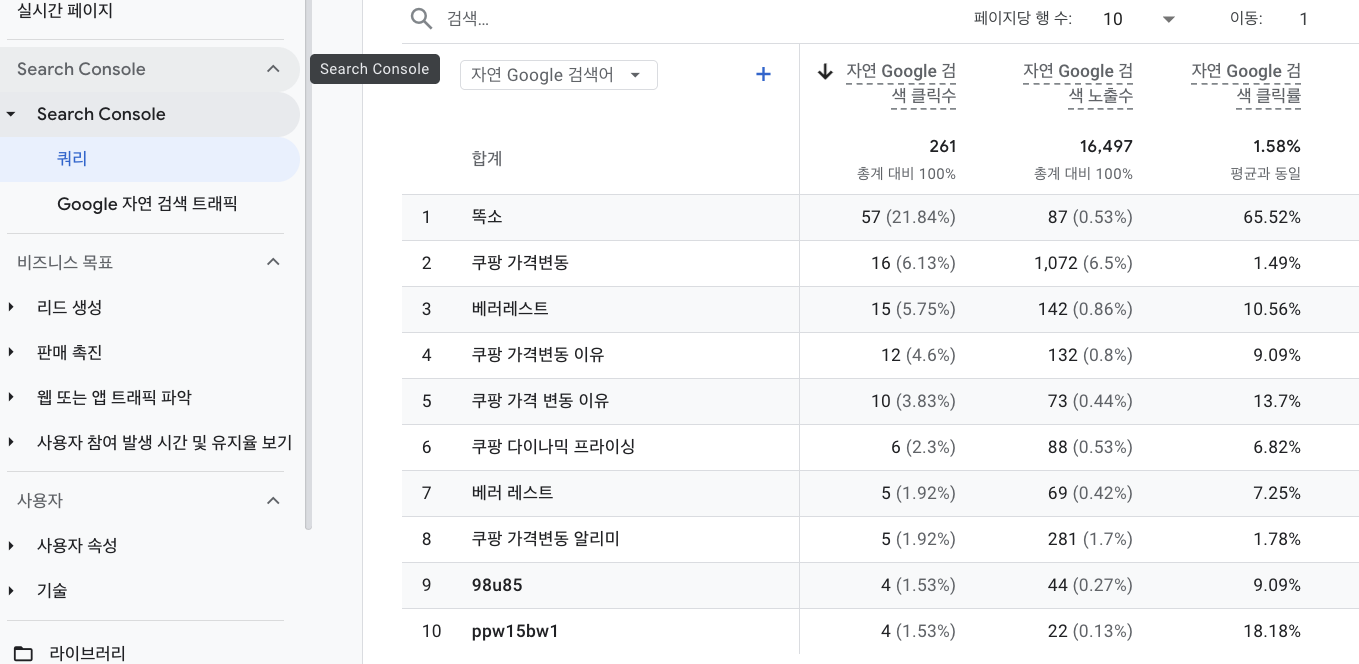Collapse the Search Console section chevron
This screenshot has width=1359, height=664.
[273, 69]
